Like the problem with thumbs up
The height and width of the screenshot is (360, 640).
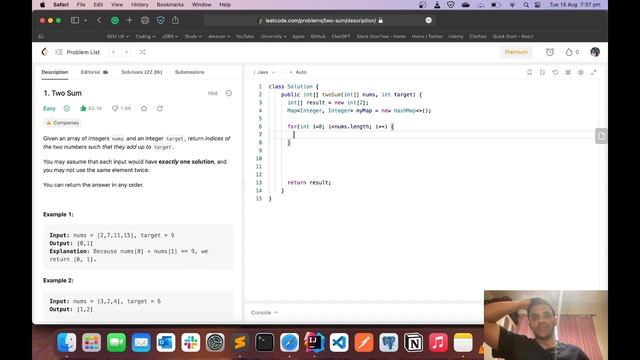click(x=83, y=109)
